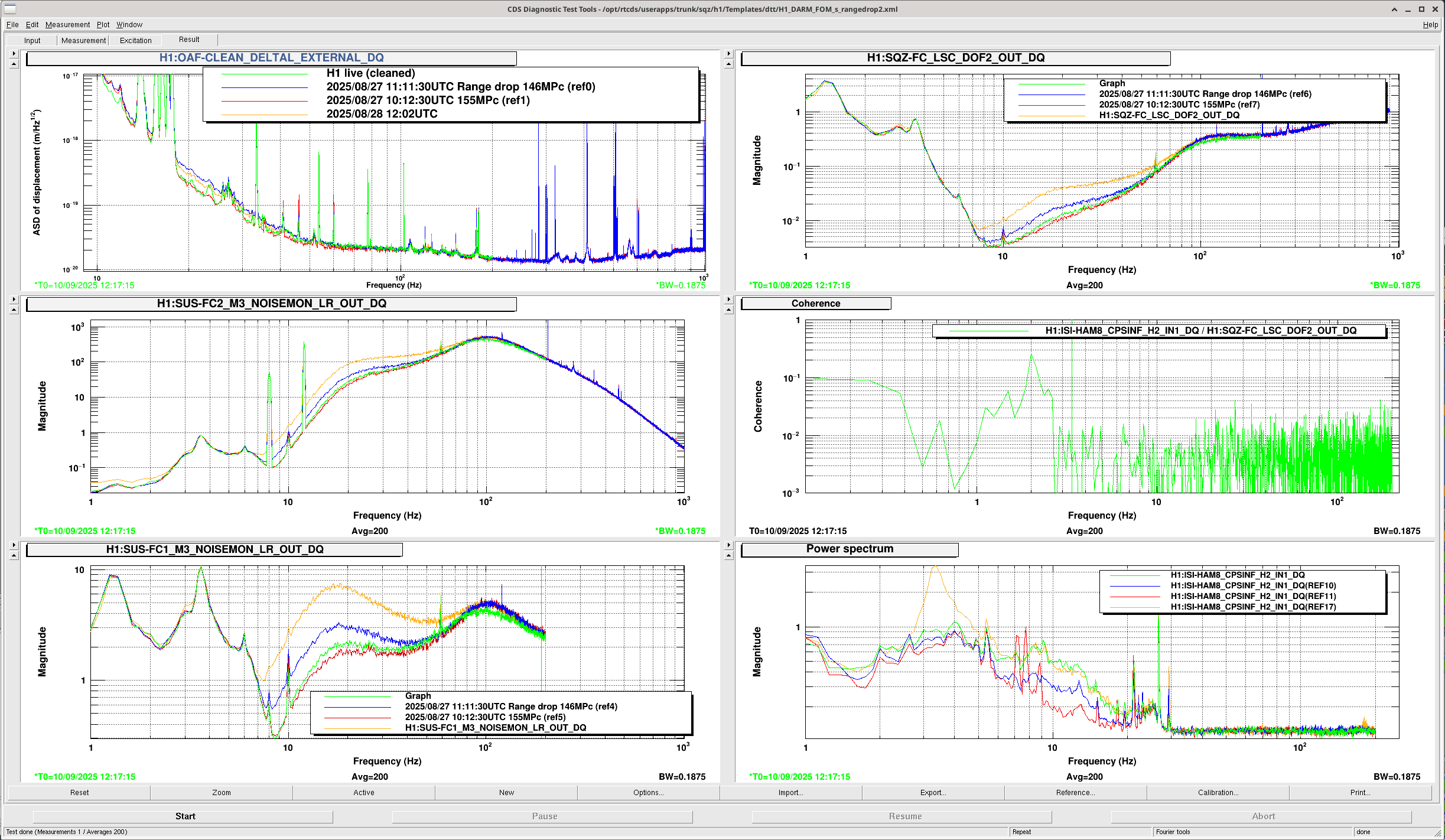Viewport: 1445px width, 840px height.
Task: Click up-arrow icon beside Coherence plot
Action: 728,310
